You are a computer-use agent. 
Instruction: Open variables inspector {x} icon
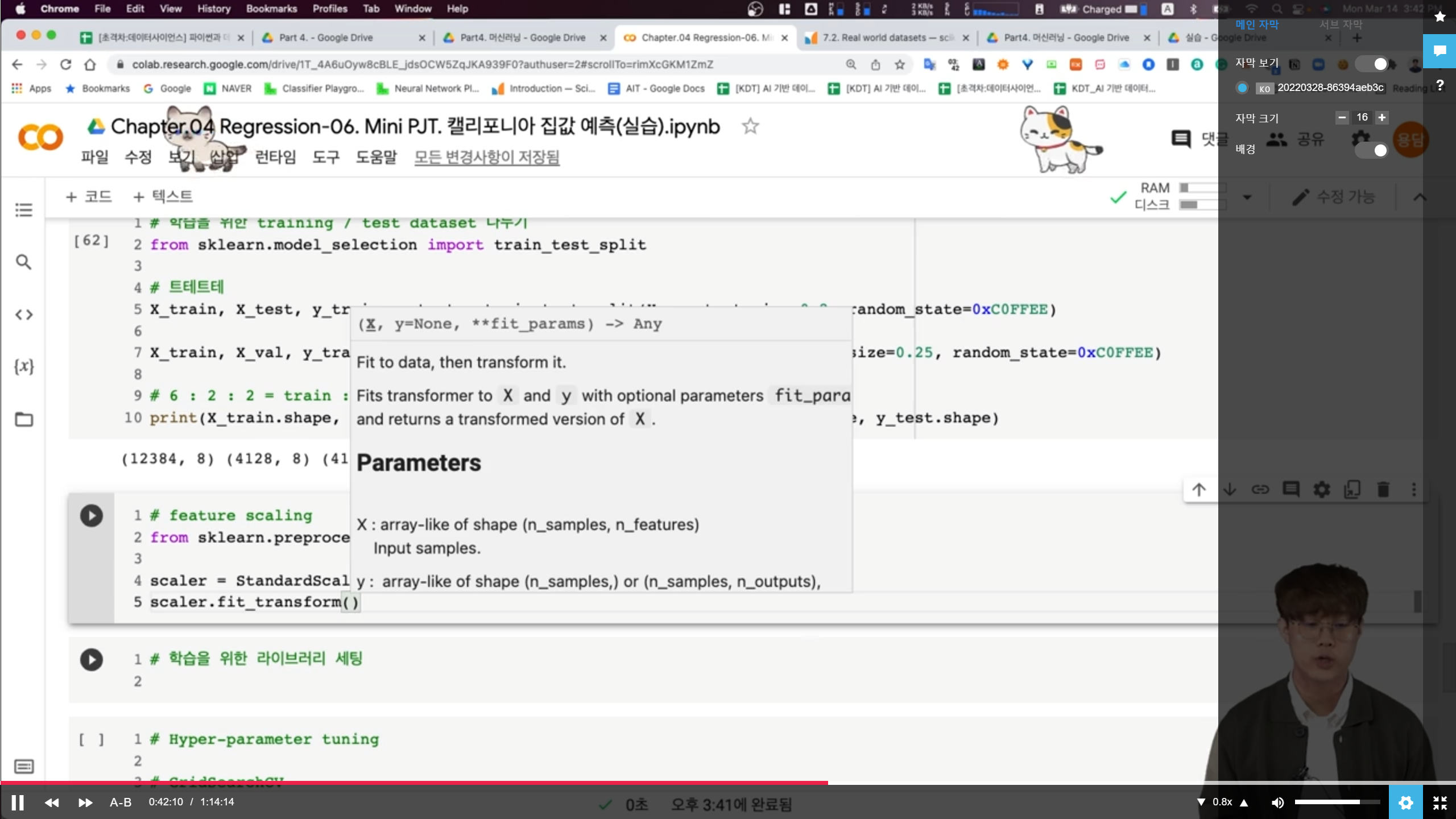pos(23,367)
